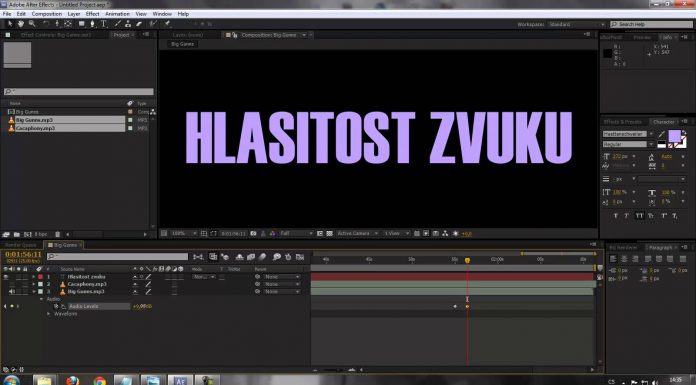696x385 pixels.
Task: Select the Rotation tool
Action: pyautogui.click(x=46, y=24)
